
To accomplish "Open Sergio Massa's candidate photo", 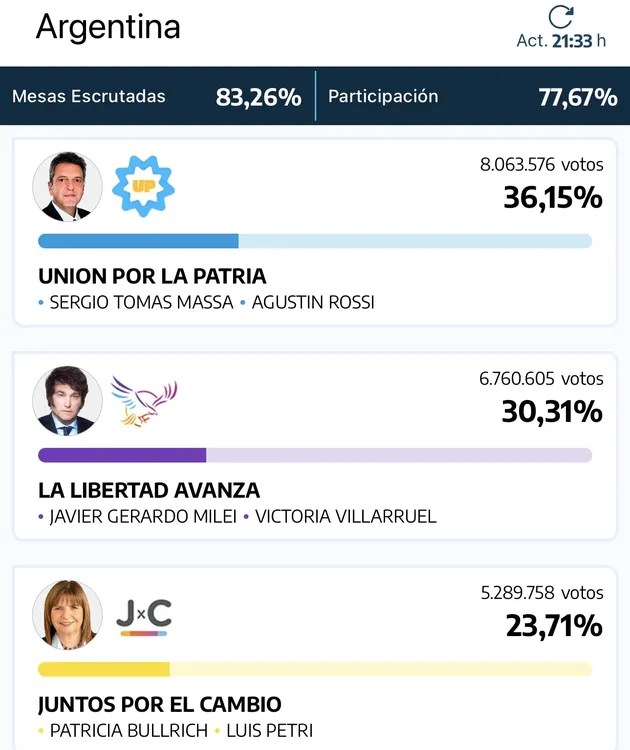I will pos(68,186).
